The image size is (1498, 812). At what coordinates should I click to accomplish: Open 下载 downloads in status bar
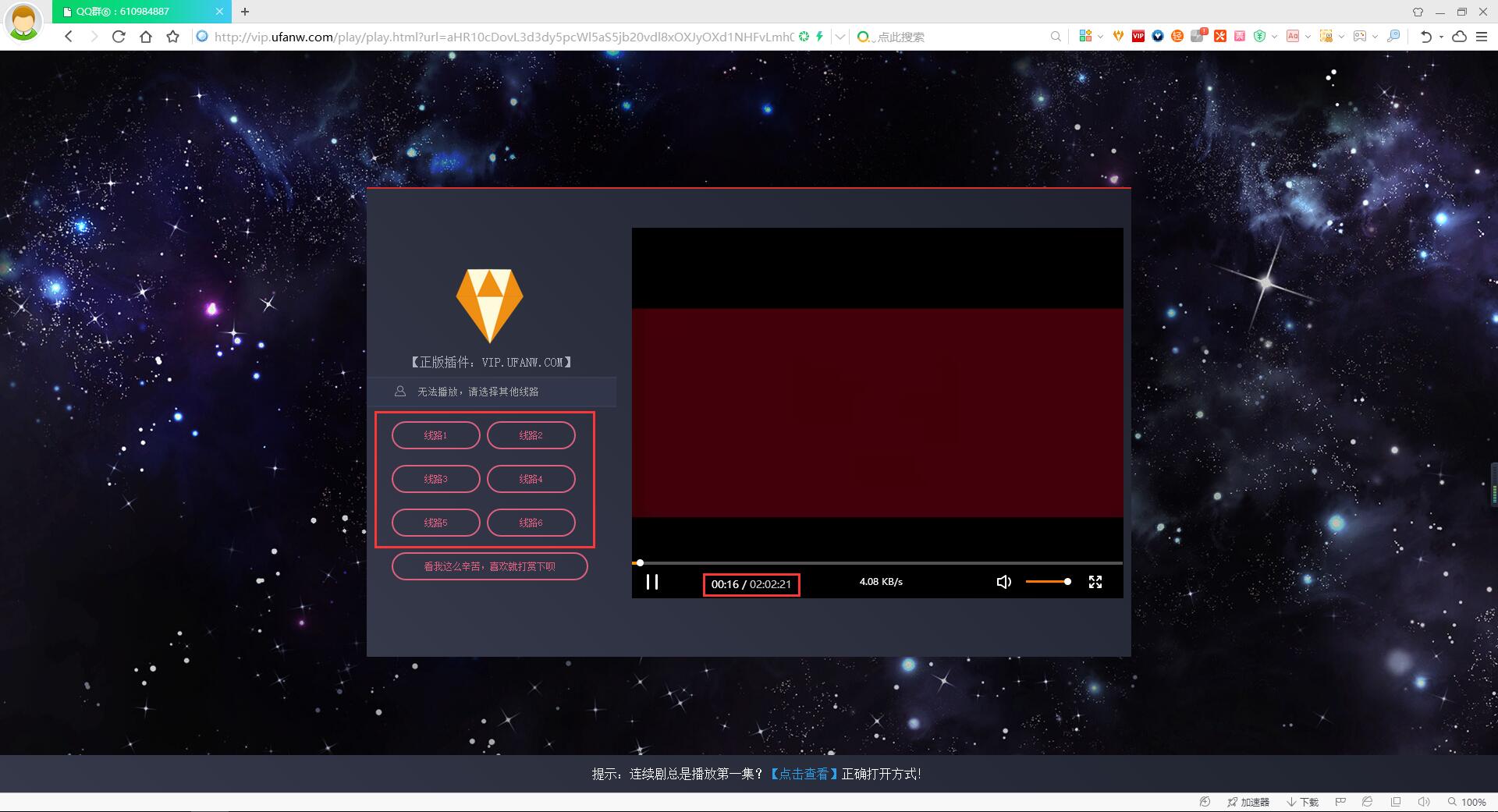click(x=1303, y=802)
